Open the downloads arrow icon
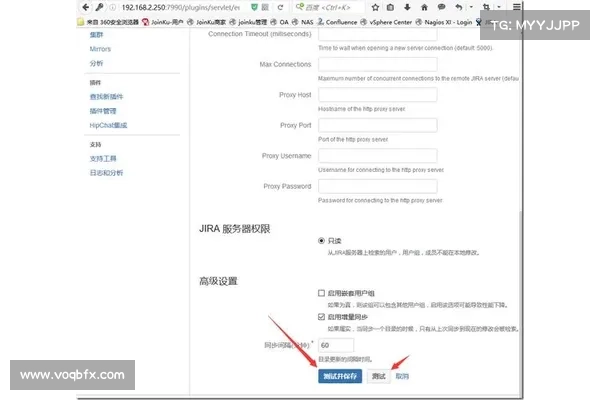This screenshot has width=600, height=400. (407, 7)
